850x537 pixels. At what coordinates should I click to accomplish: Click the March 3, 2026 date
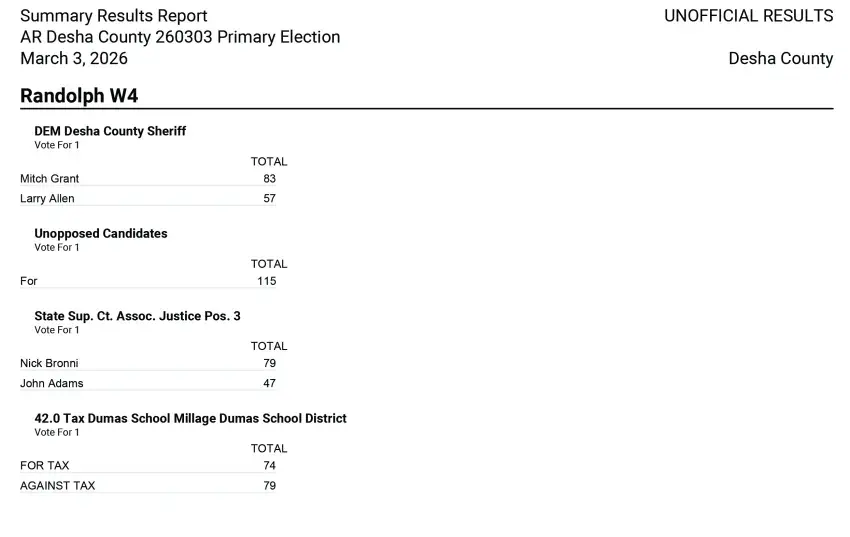coord(74,58)
